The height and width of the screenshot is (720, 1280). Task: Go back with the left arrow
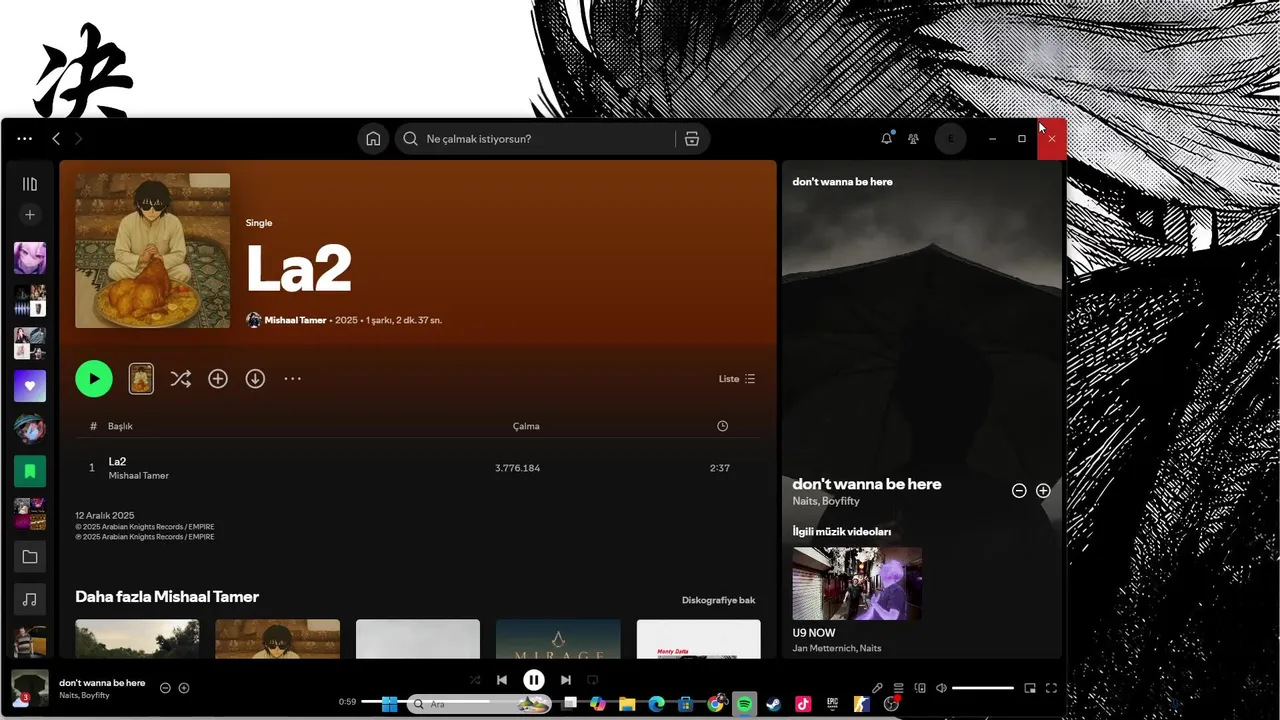[56, 139]
